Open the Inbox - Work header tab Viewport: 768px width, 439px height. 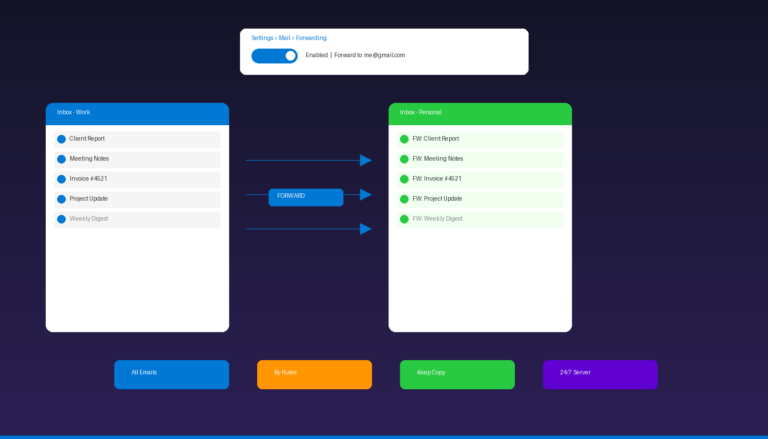tap(137, 113)
